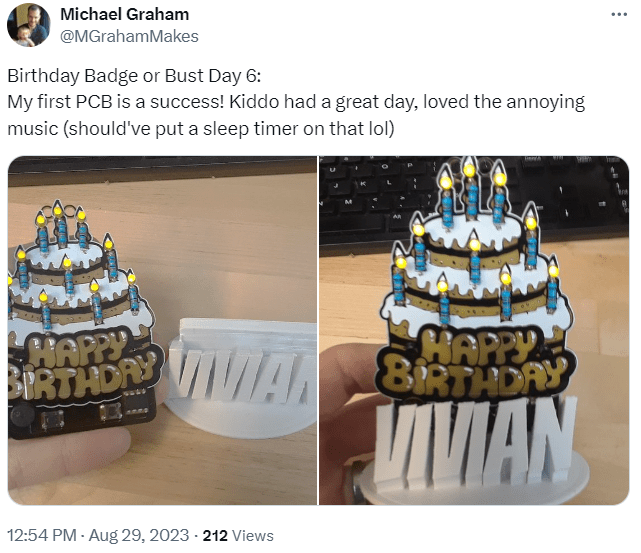Click the lit top candles in right photo
Image resolution: width=641 pixels, height=553 pixels.
[x=472, y=192]
